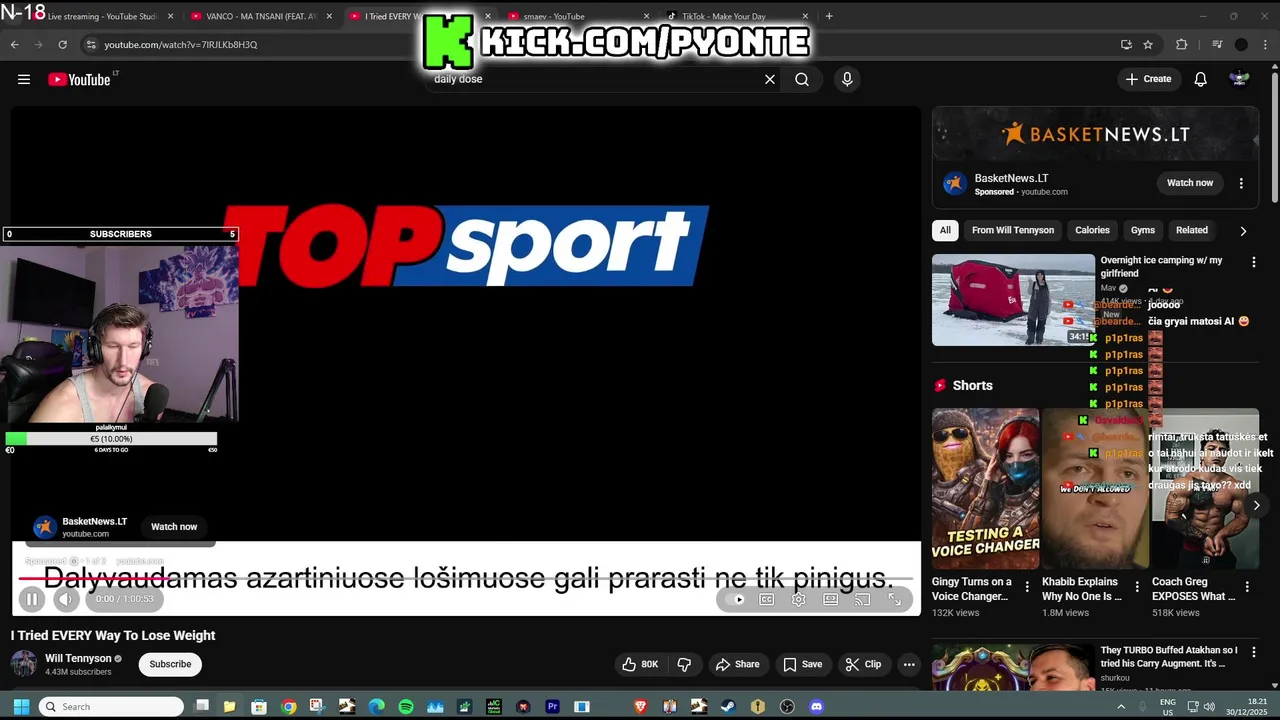This screenshot has width=1280, height=720.
Task: Go back in browser history
Action: [x=14, y=44]
